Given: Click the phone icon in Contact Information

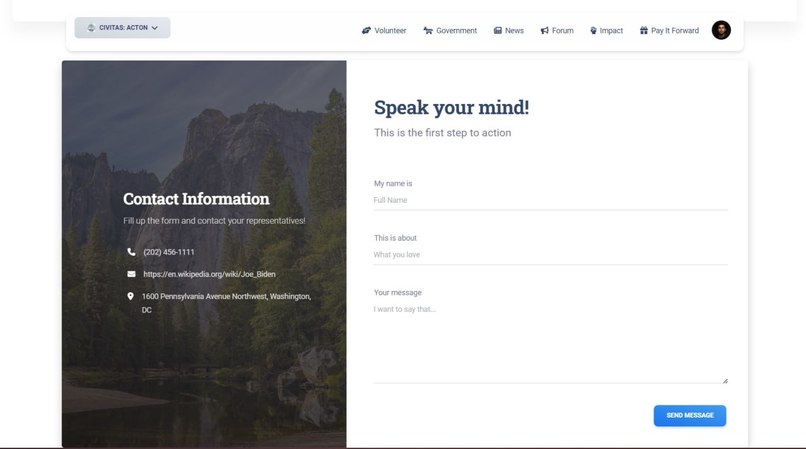Looking at the screenshot, I should (131, 252).
